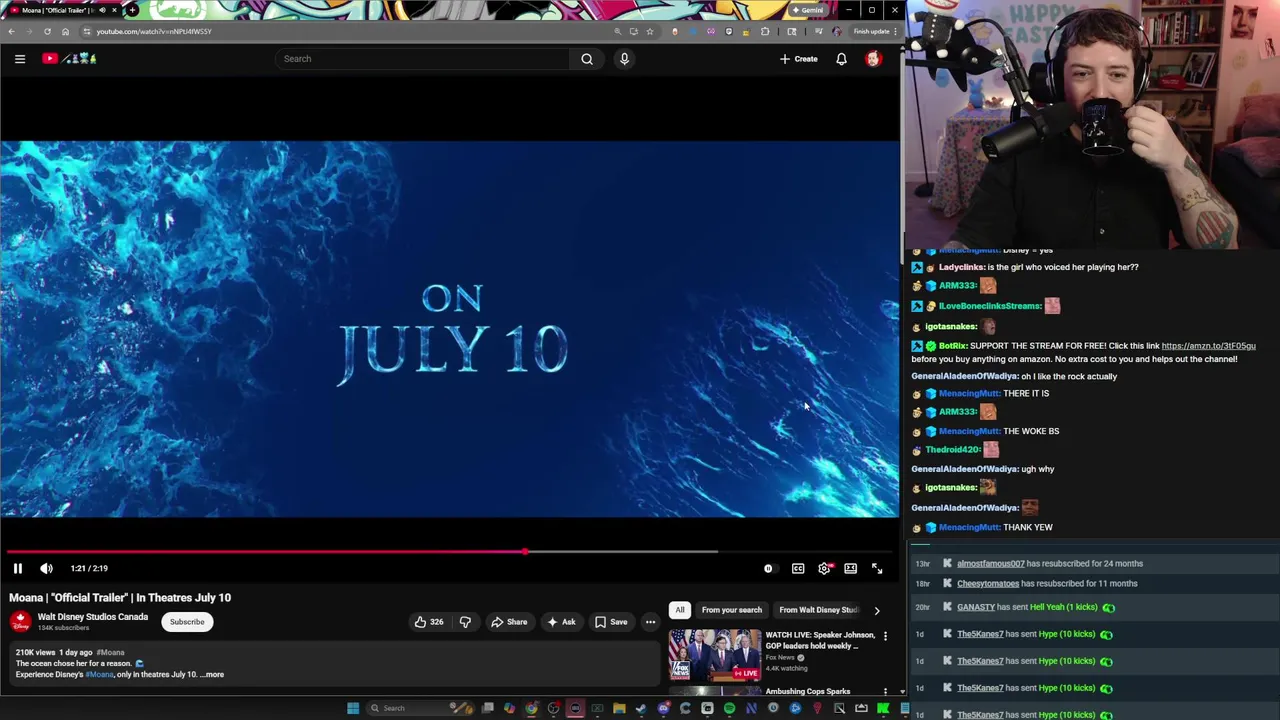Enter fullscreen mode
Viewport: 1280px width, 720px height.
coord(877,568)
